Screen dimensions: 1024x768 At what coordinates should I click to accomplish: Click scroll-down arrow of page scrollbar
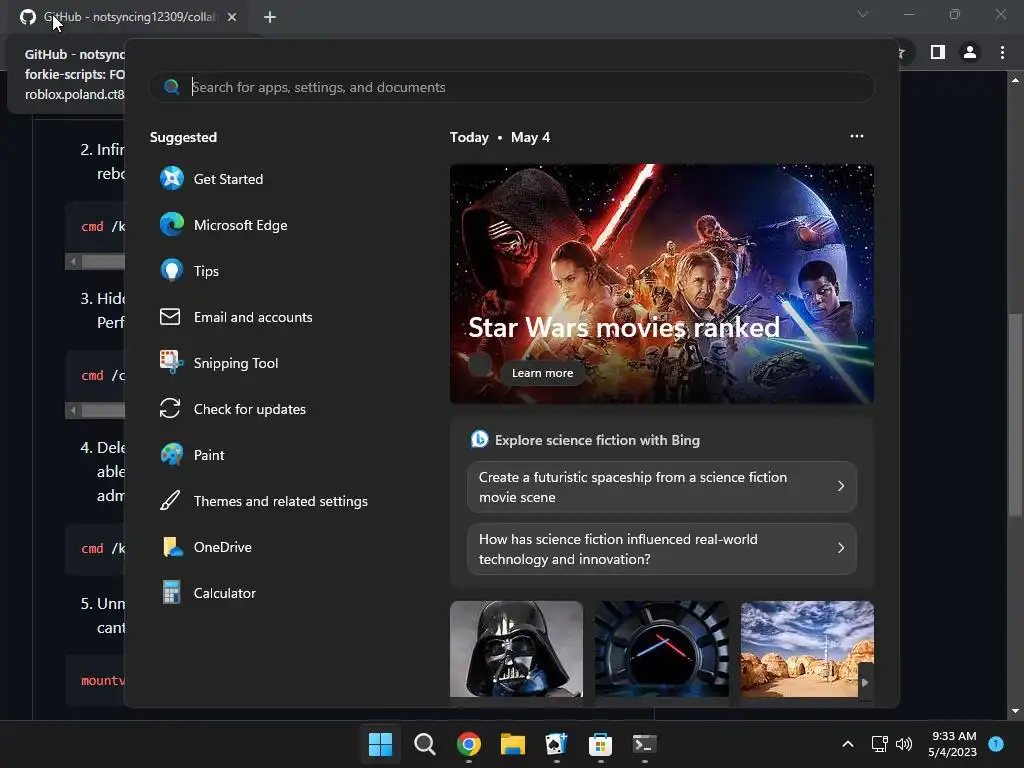tap(1015, 711)
